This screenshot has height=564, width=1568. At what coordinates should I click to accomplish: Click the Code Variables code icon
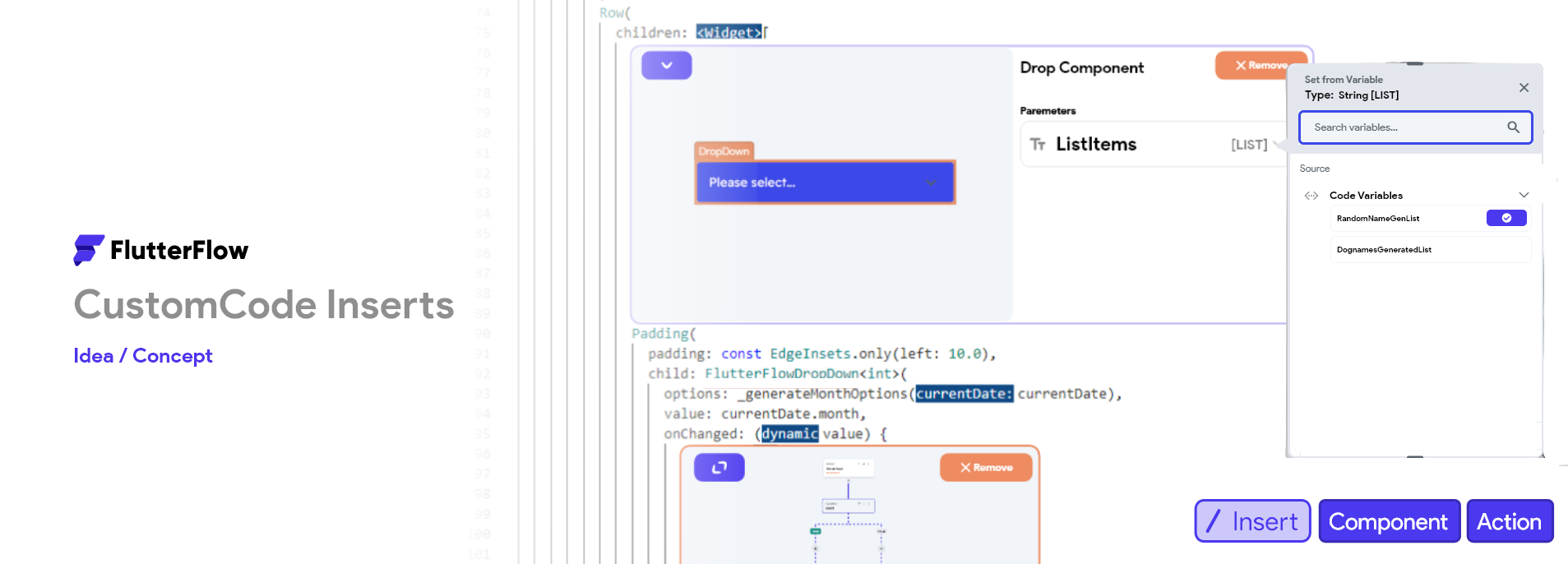pyautogui.click(x=1311, y=196)
